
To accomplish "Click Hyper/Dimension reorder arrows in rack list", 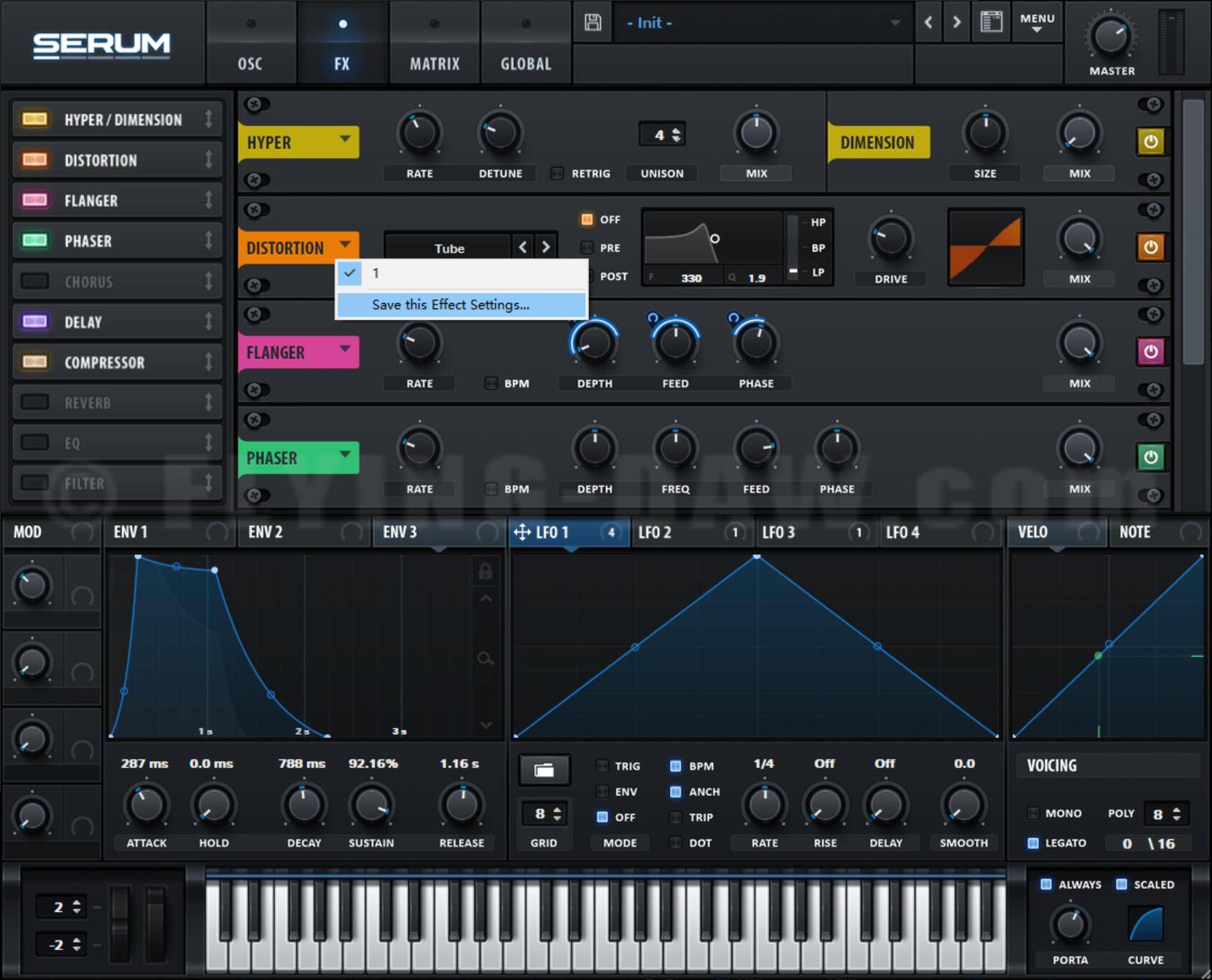I will coord(208,119).
